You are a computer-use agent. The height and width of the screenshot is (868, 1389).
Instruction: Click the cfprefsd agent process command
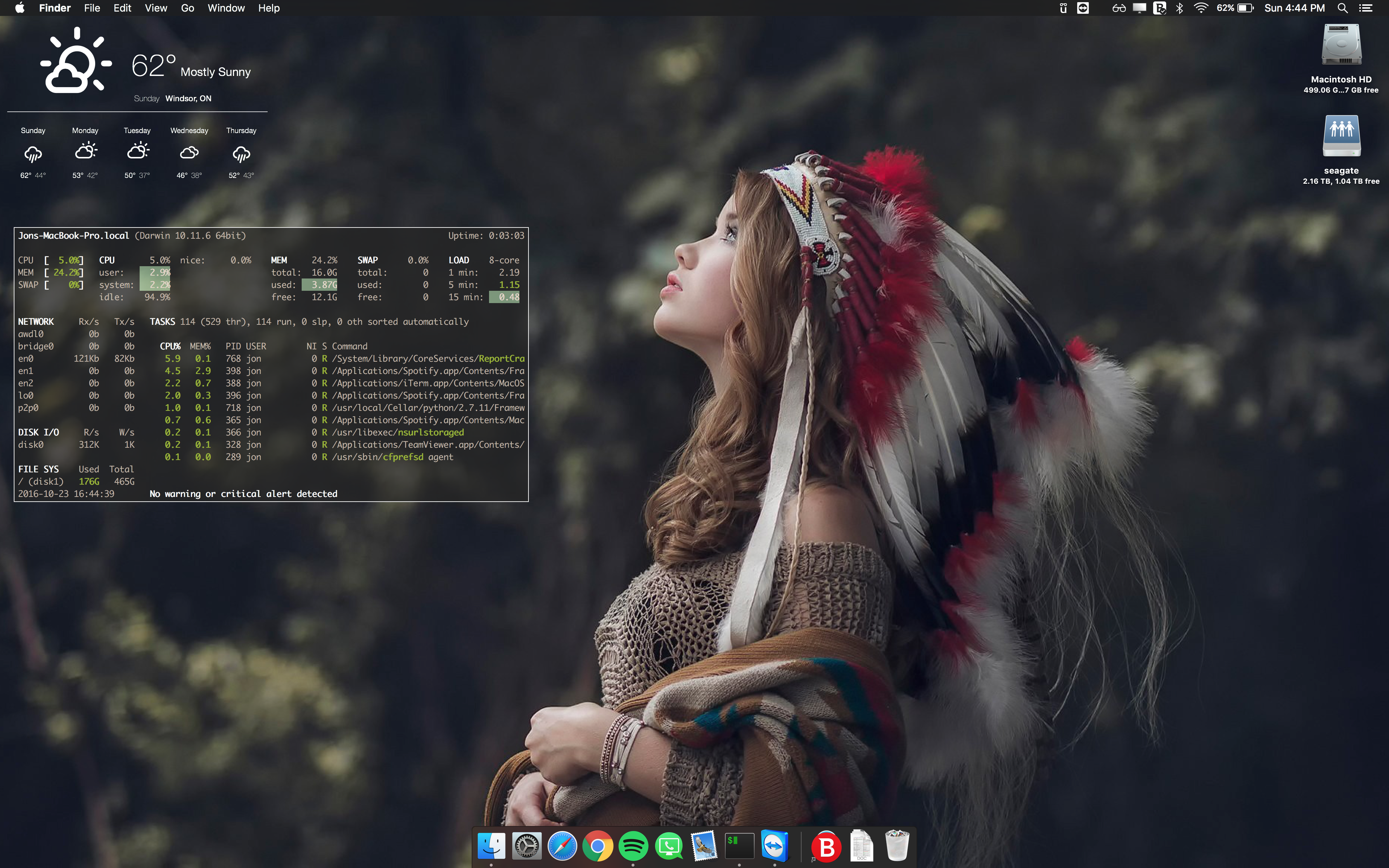pyautogui.click(x=392, y=458)
